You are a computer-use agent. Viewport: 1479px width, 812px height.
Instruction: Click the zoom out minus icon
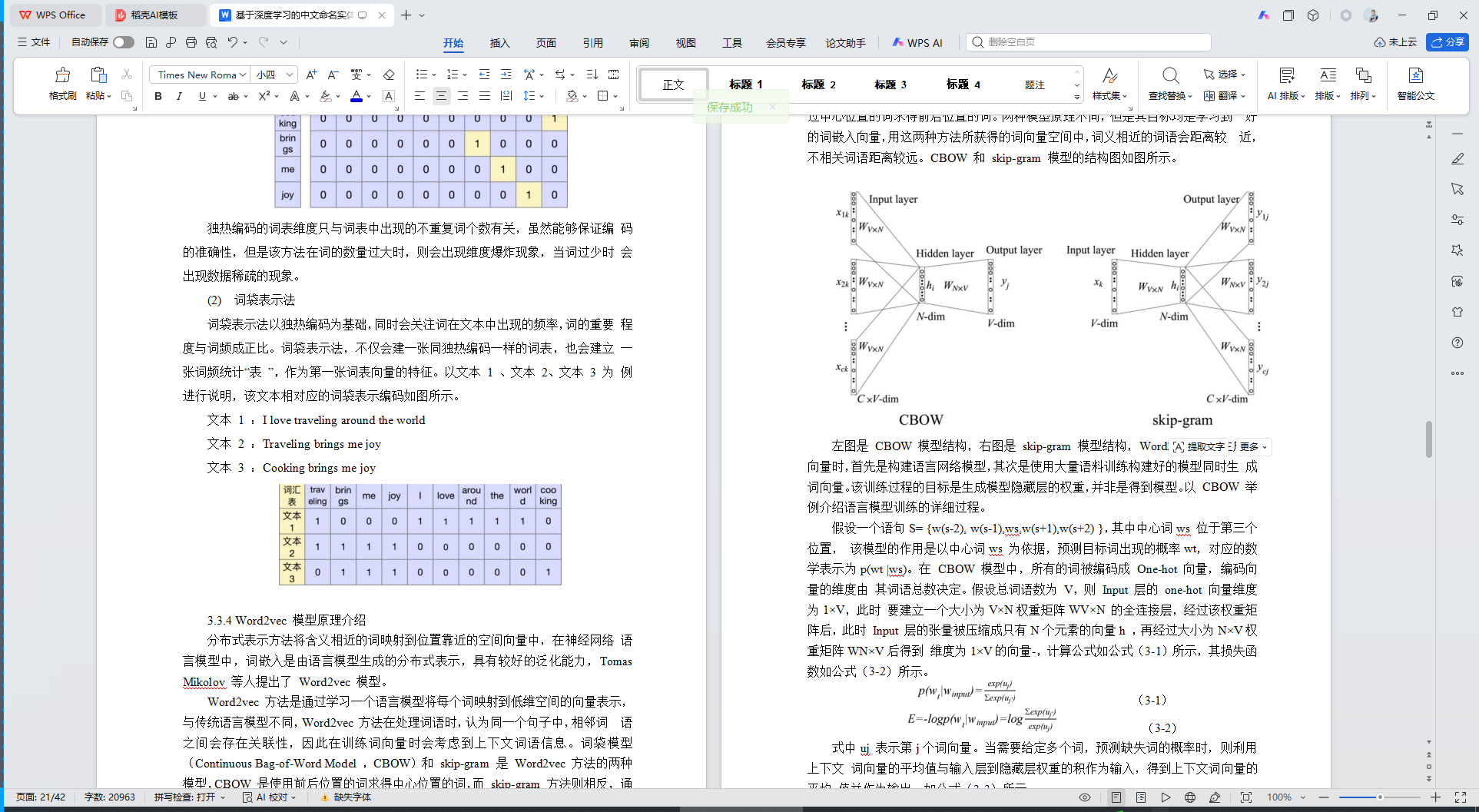(1324, 797)
